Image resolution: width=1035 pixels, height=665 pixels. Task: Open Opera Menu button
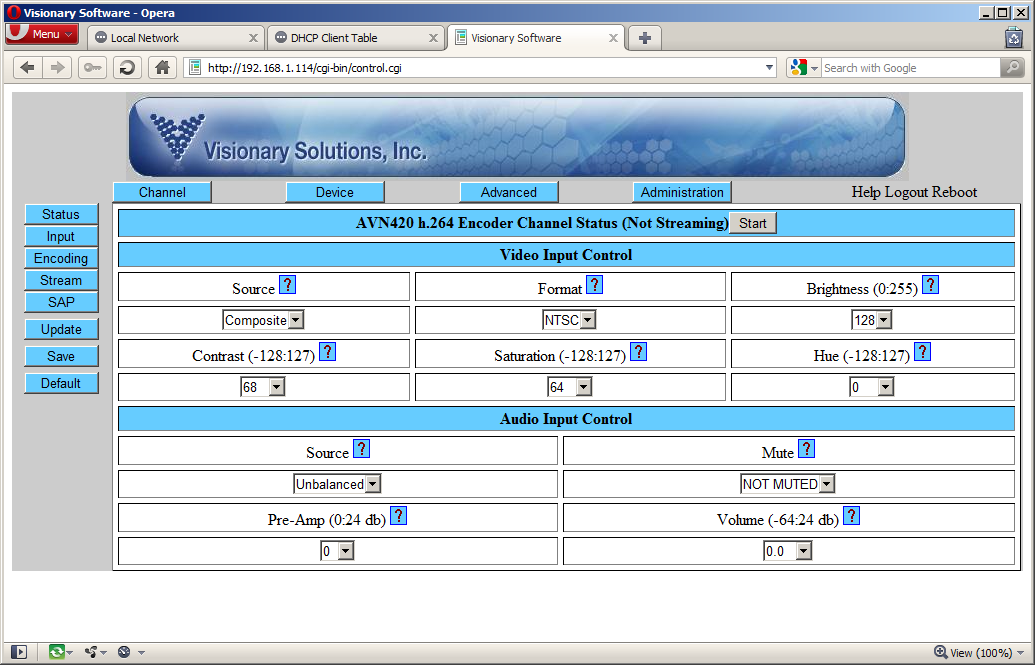42,34
